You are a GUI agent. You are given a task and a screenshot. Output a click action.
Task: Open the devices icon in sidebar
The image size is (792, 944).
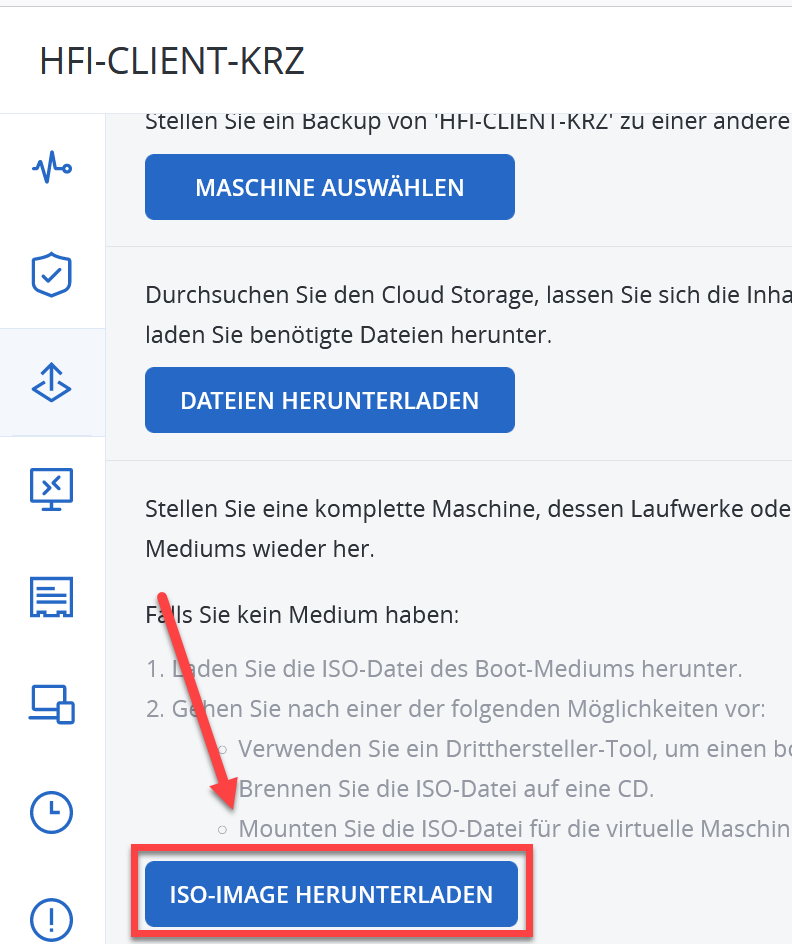pos(52,704)
